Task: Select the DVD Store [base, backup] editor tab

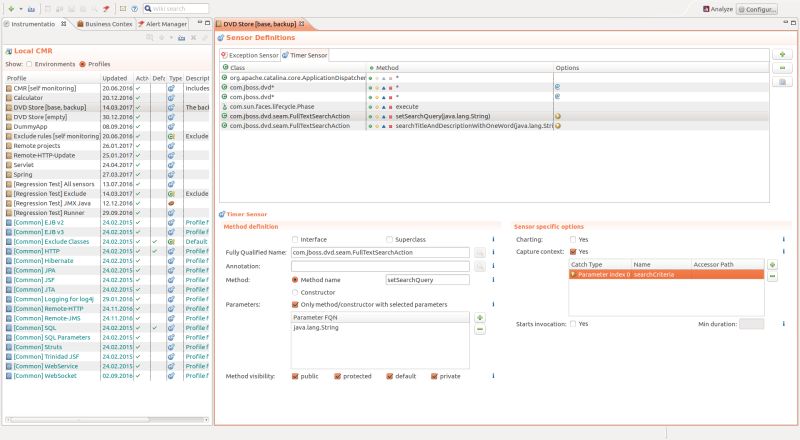Action: pos(260,24)
